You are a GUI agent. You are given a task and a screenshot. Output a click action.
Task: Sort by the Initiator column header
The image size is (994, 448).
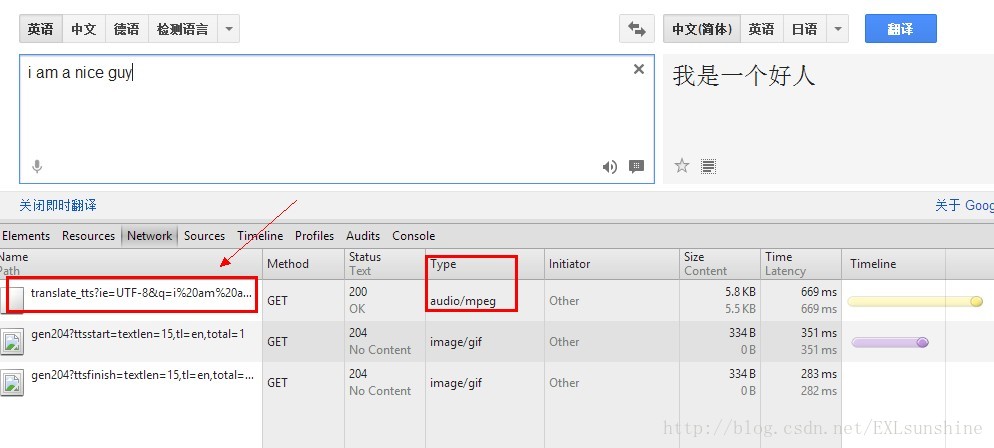611,264
